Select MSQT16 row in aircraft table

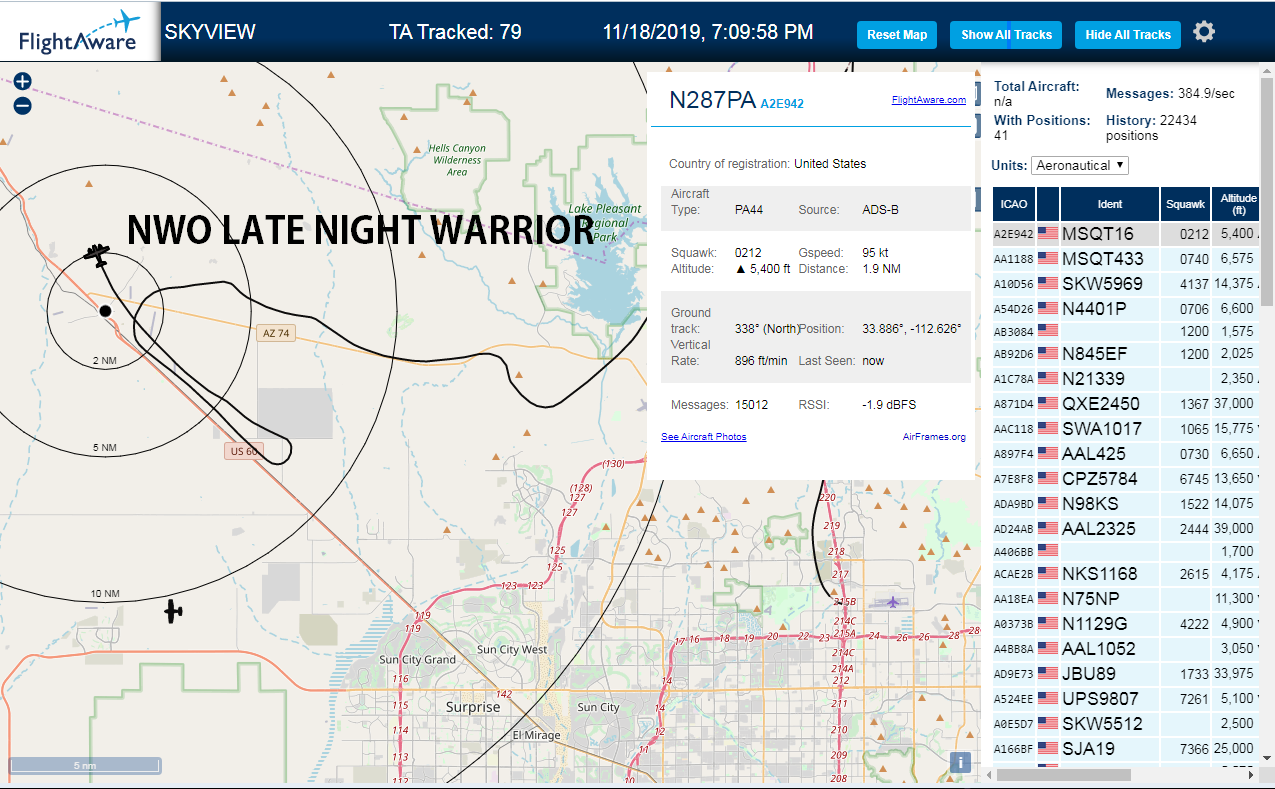1126,234
